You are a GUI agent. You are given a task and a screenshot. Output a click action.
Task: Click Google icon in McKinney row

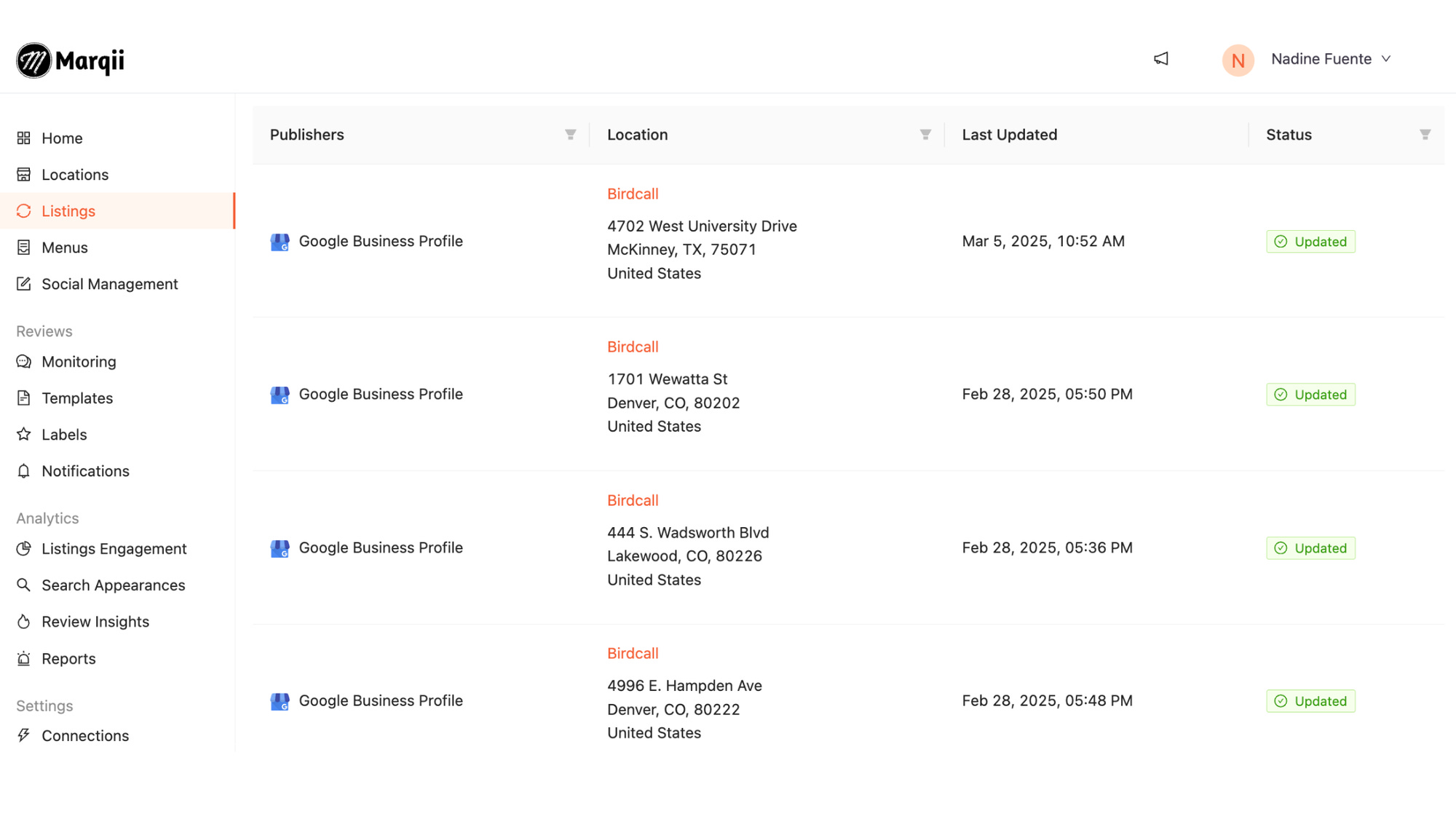pyautogui.click(x=280, y=242)
